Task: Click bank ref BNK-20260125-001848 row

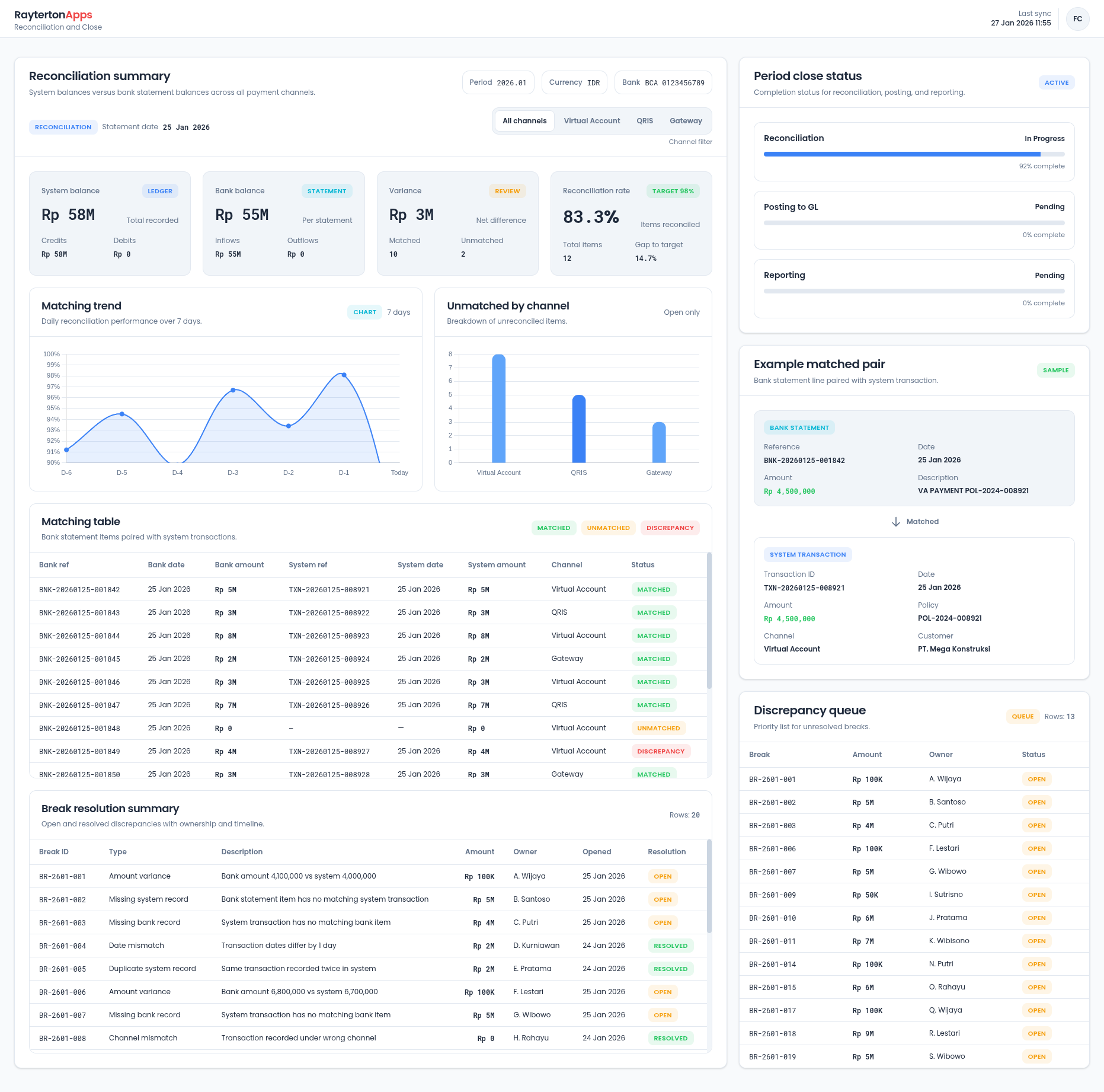Action: (79, 729)
